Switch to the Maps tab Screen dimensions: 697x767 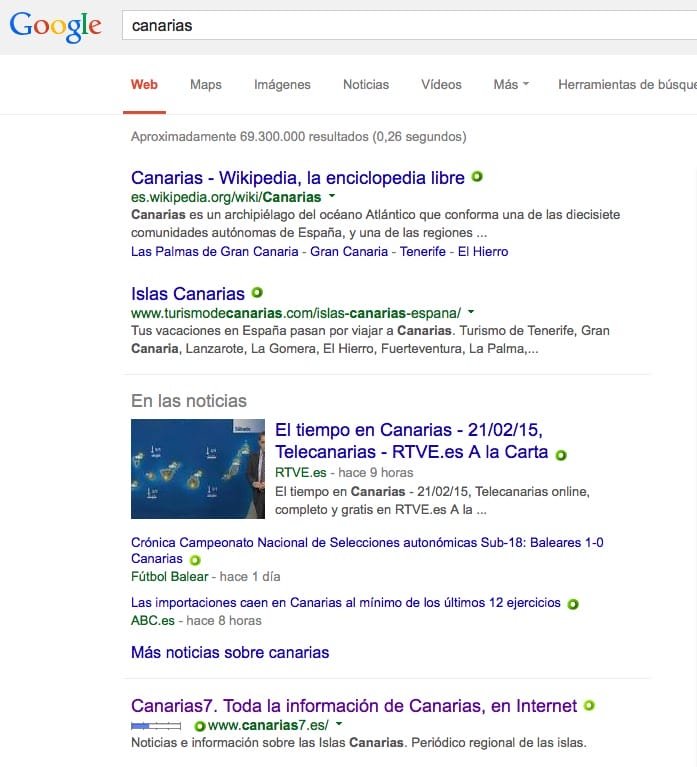[x=206, y=85]
